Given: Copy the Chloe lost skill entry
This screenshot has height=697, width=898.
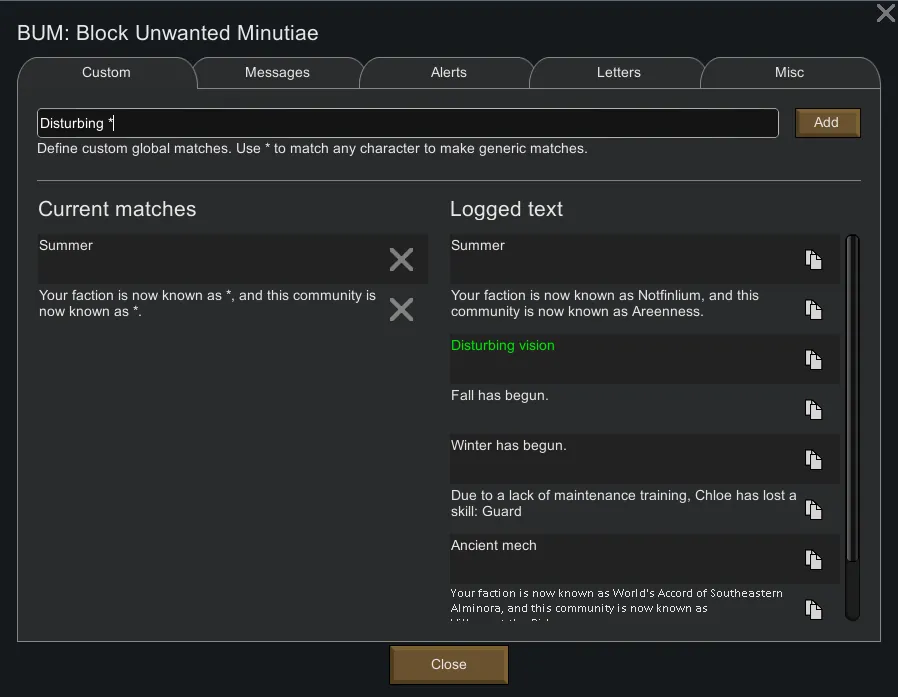Looking at the screenshot, I should pyautogui.click(x=814, y=510).
